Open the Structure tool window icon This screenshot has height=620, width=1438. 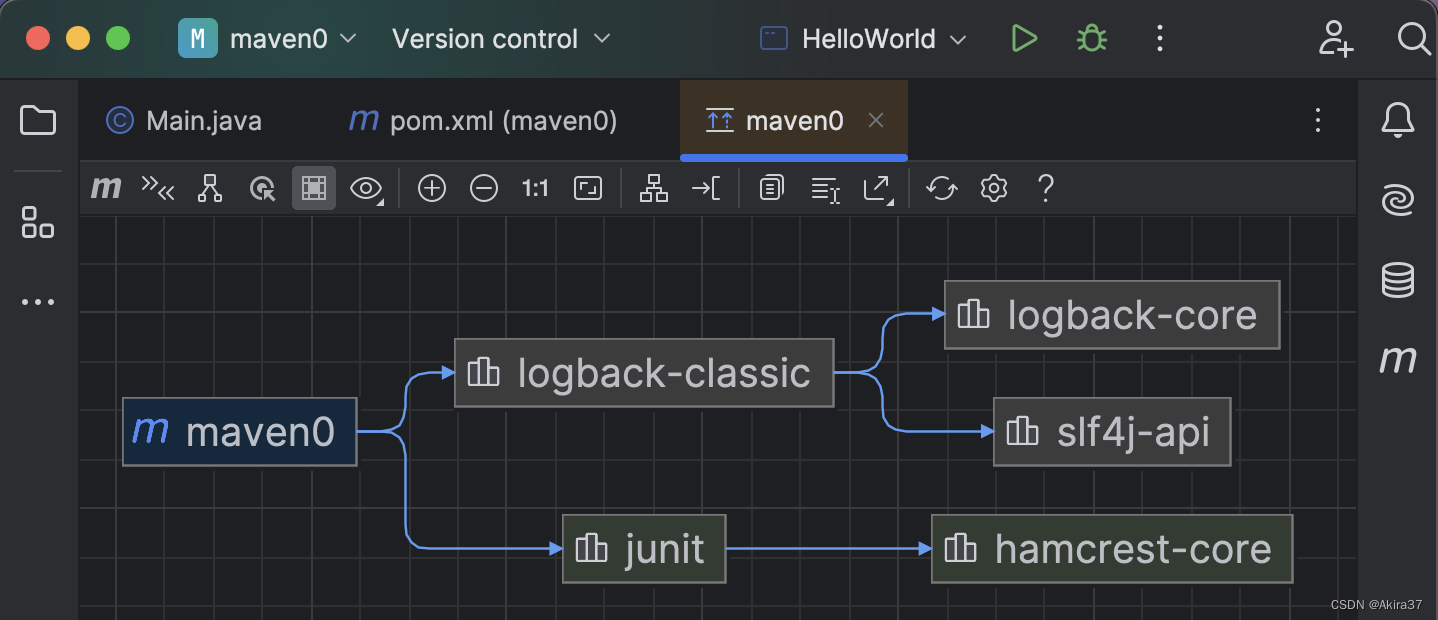click(x=38, y=222)
